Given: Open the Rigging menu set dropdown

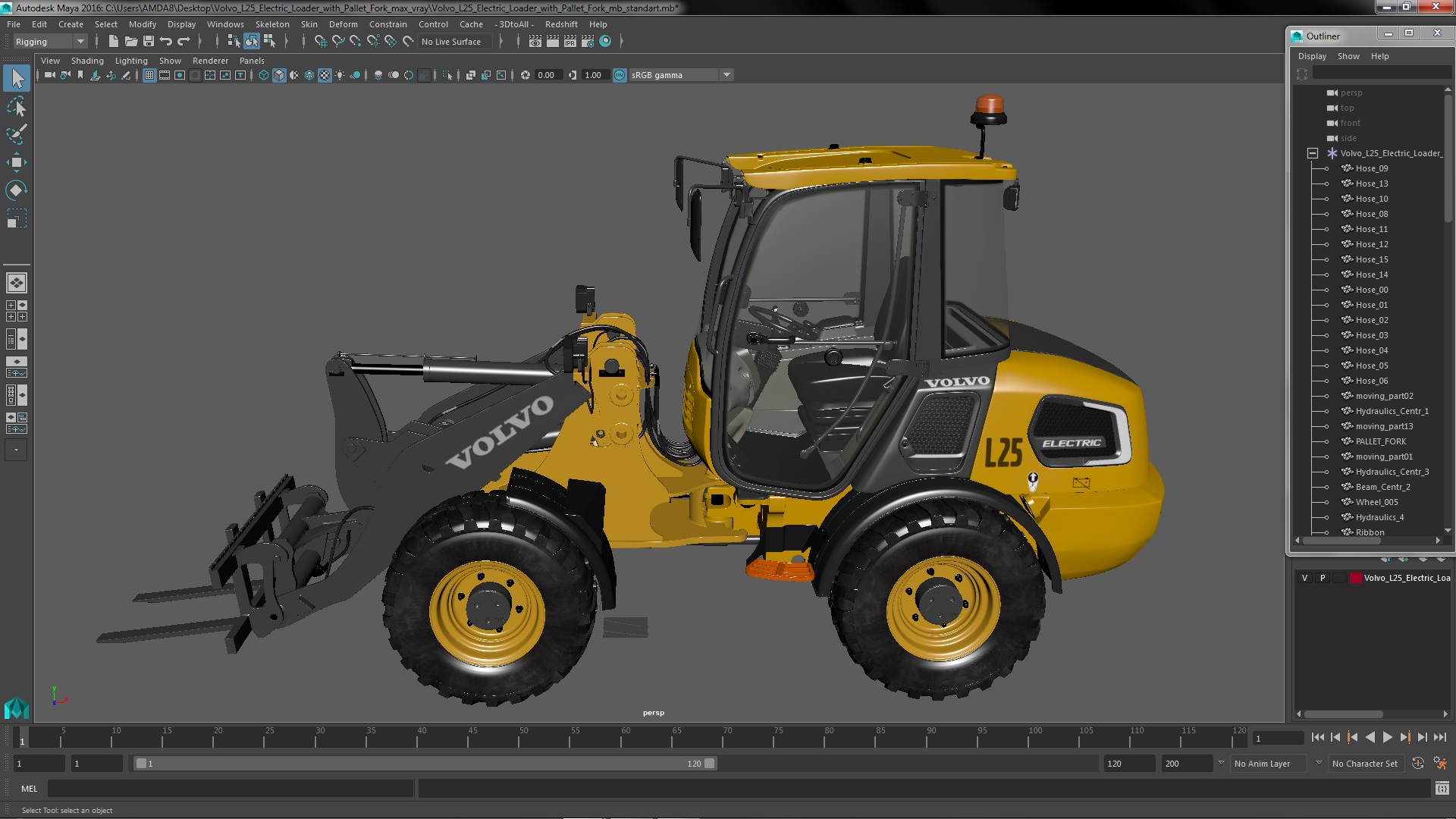Looking at the screenshot, I should click(49, 42).
